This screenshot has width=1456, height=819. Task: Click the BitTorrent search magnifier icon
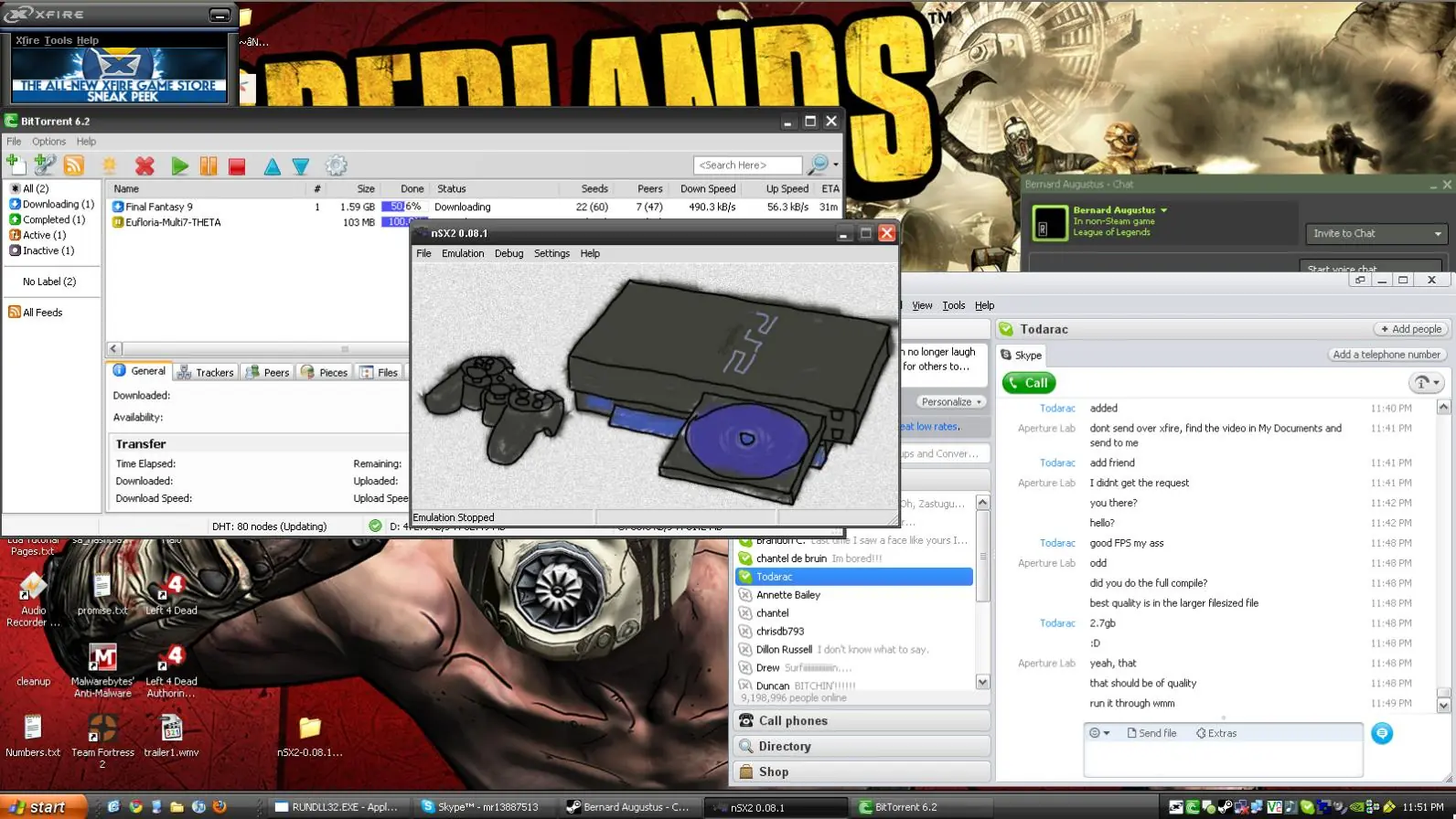point(818,165)
